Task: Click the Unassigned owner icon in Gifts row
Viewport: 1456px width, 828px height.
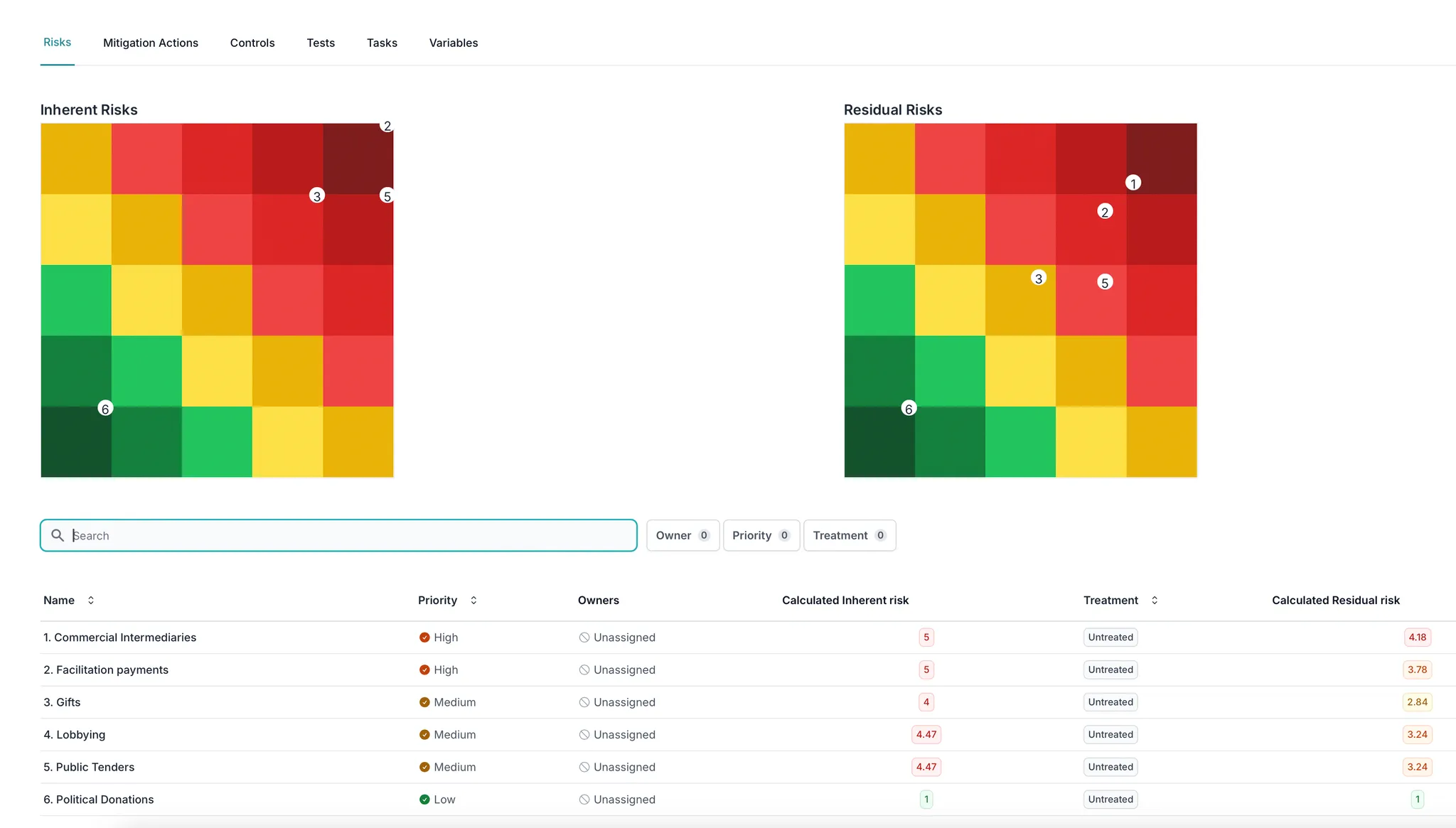Action: [584, 702]
